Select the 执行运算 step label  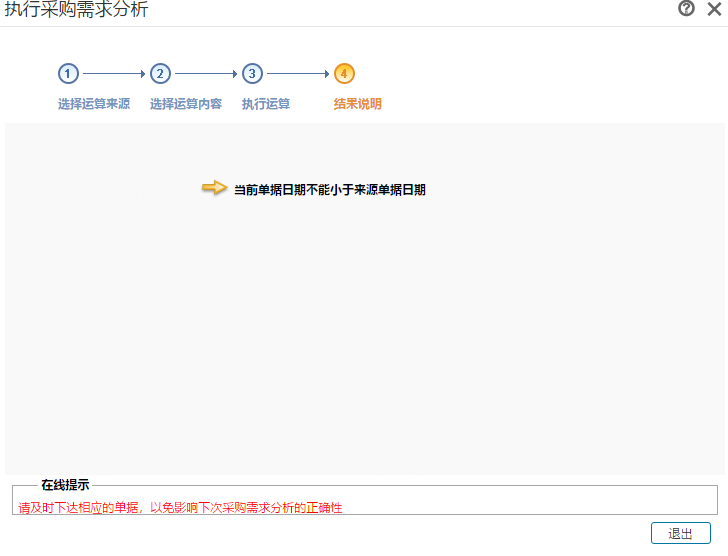266,104
